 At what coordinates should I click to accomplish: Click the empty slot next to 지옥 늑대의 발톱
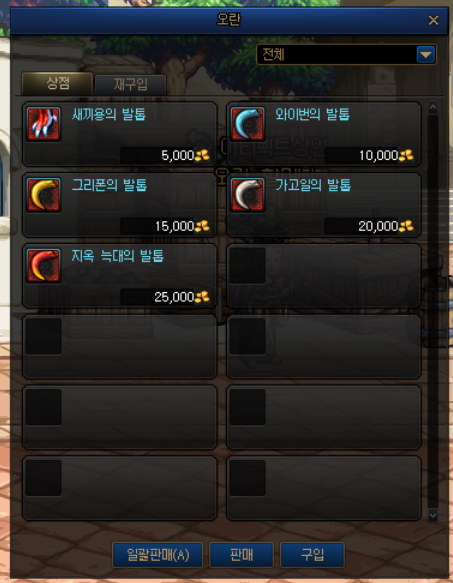324,276
